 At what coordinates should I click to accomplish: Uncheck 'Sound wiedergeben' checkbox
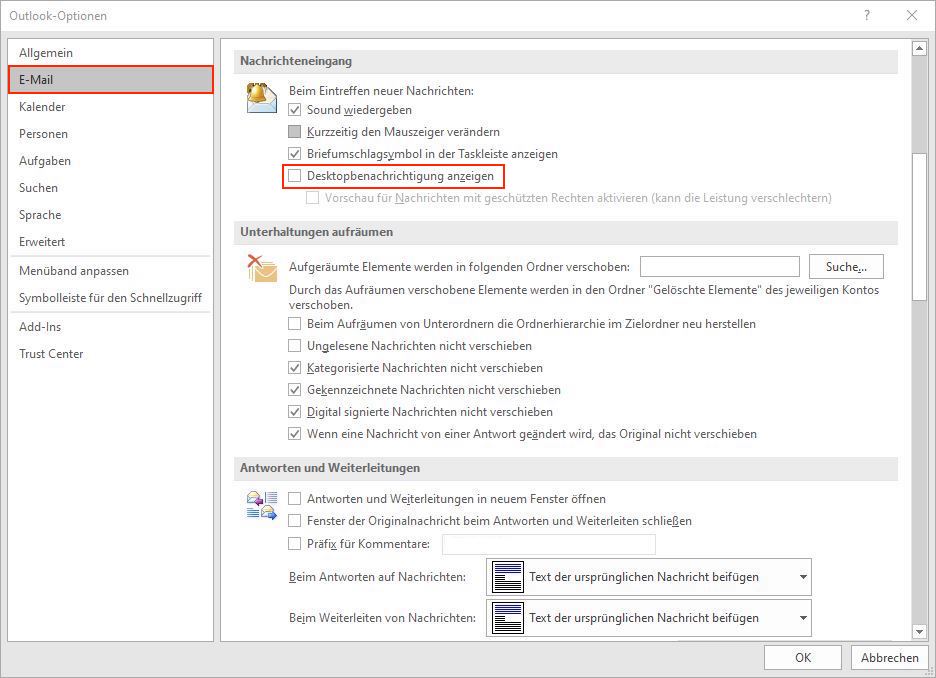(294, 110)
